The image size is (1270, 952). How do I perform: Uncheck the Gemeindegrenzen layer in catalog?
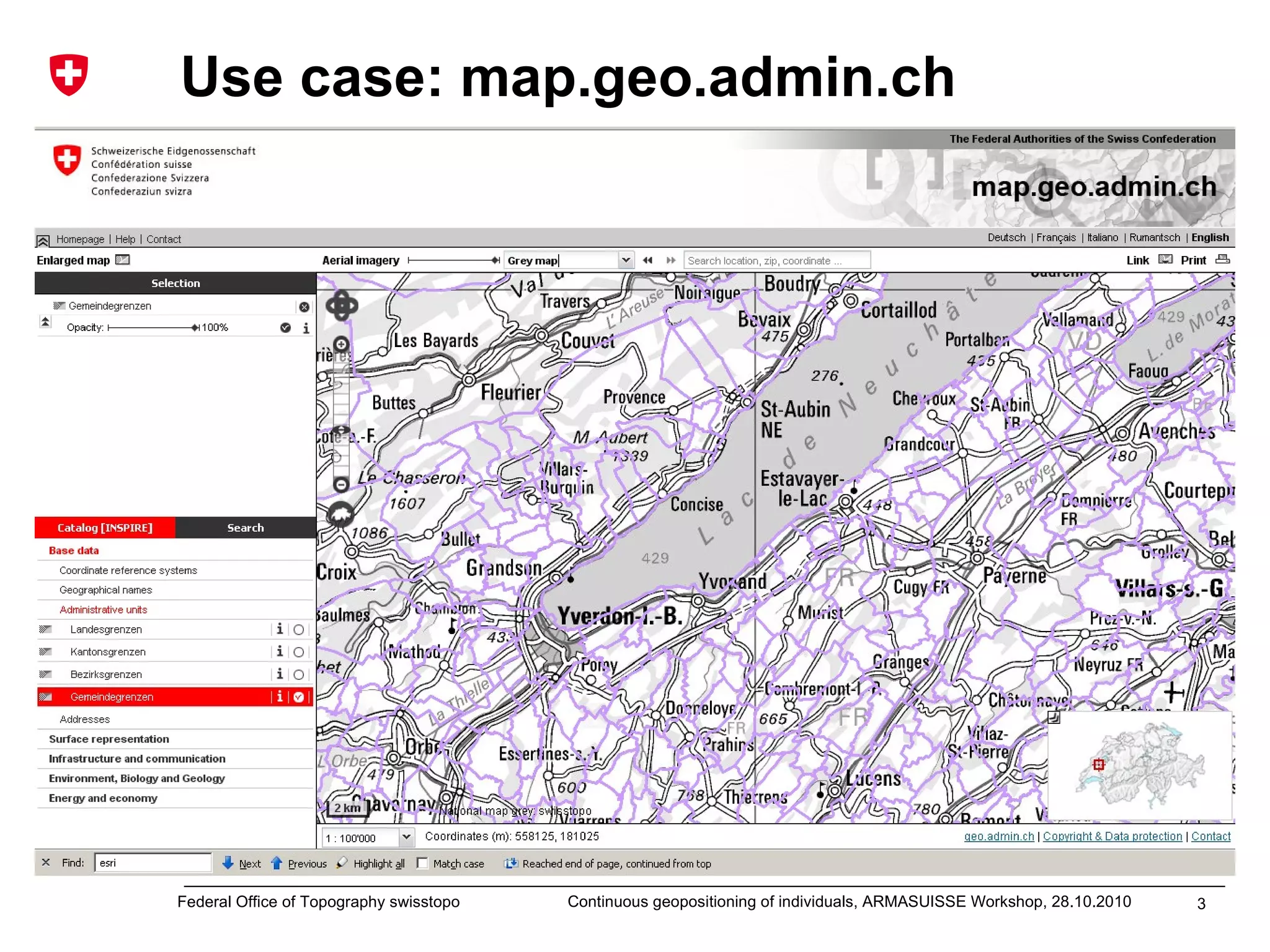tap(299, 697)
